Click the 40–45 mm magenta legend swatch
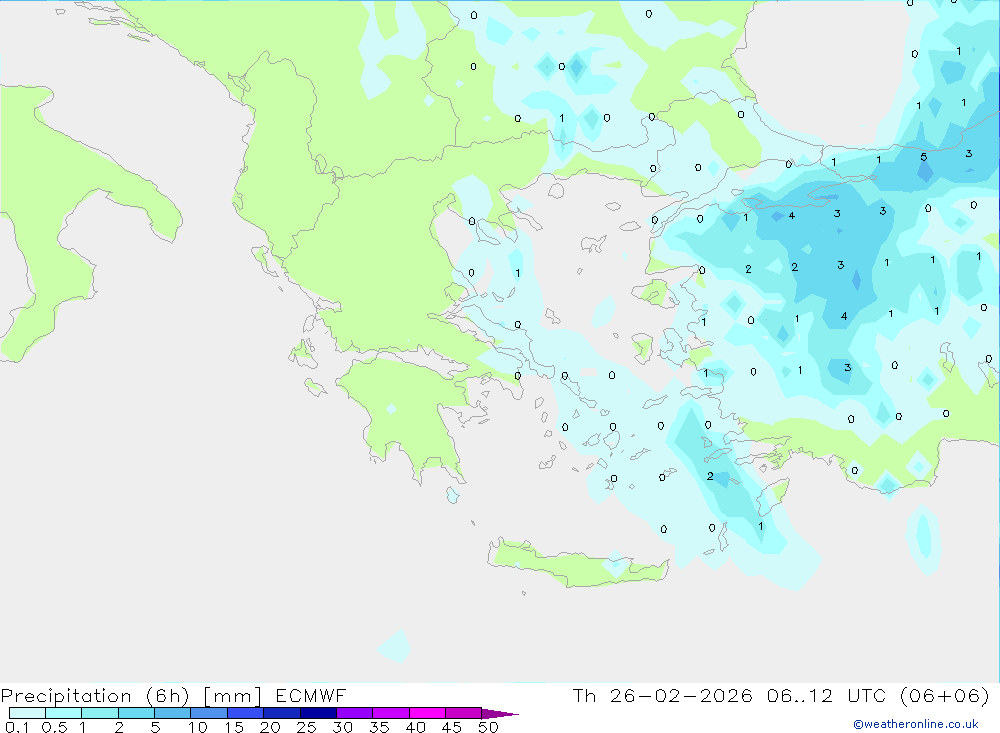Screen dimensions: 1000x733 pyautogui.click(x=427, y=713)
